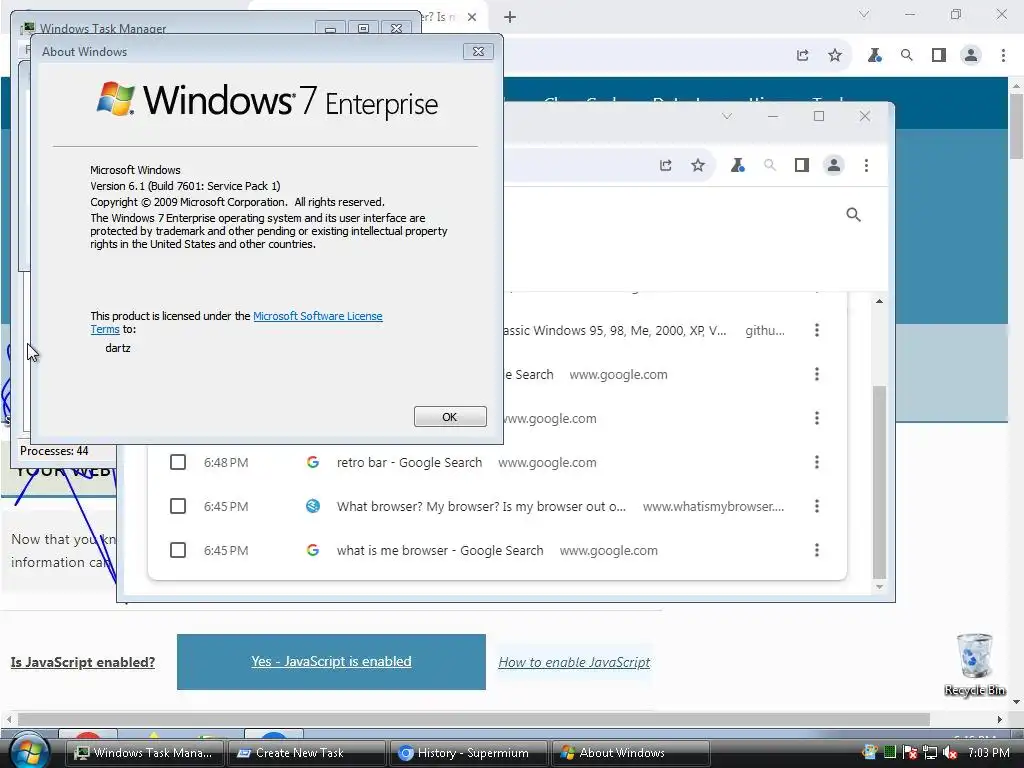This screenshot has width=1024, height=768.
Task: Click the Action Center flag tray icon
Action: pos(910,753)
